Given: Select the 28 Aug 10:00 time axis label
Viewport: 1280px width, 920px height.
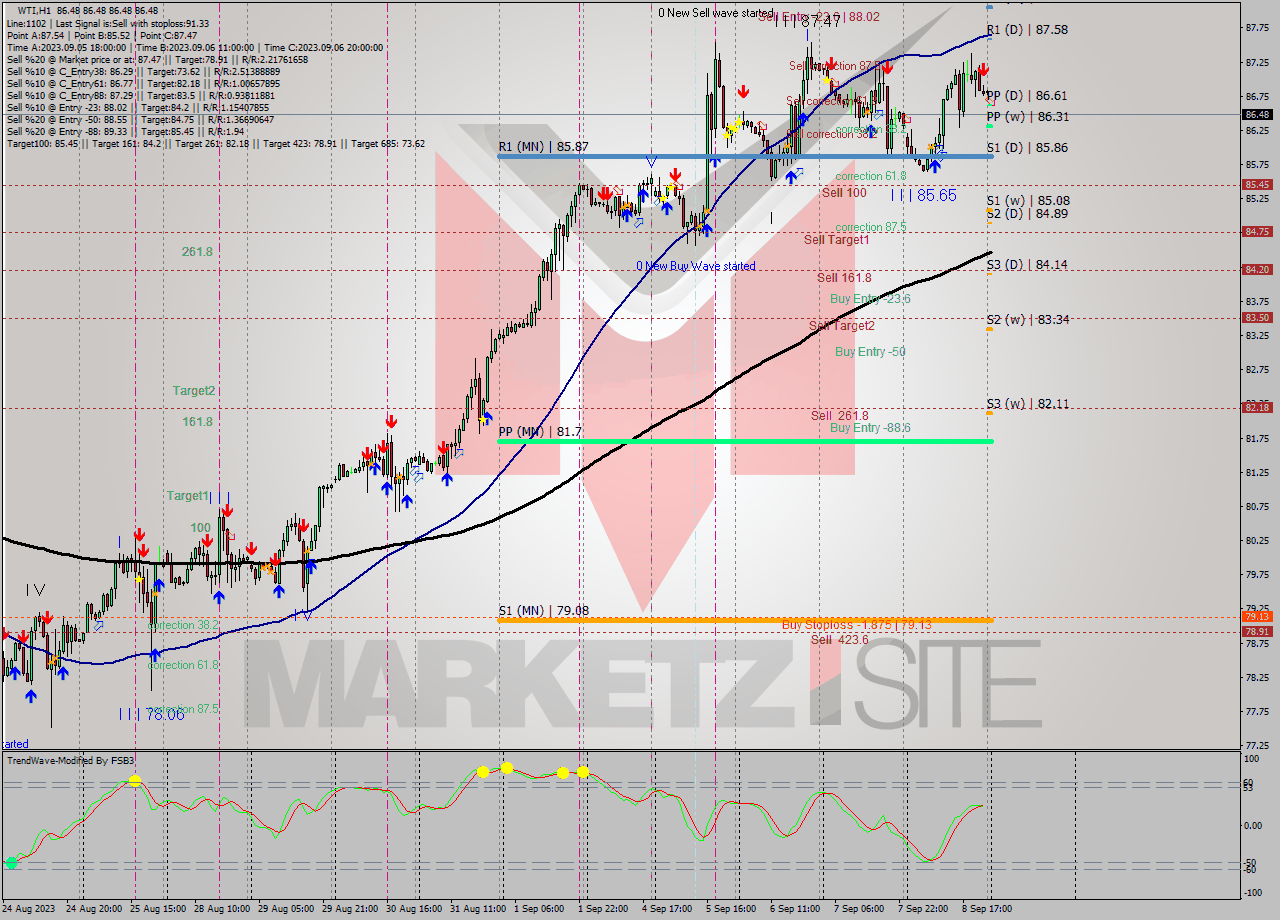Looking at the screenshot, I should [x=224, y=908].
